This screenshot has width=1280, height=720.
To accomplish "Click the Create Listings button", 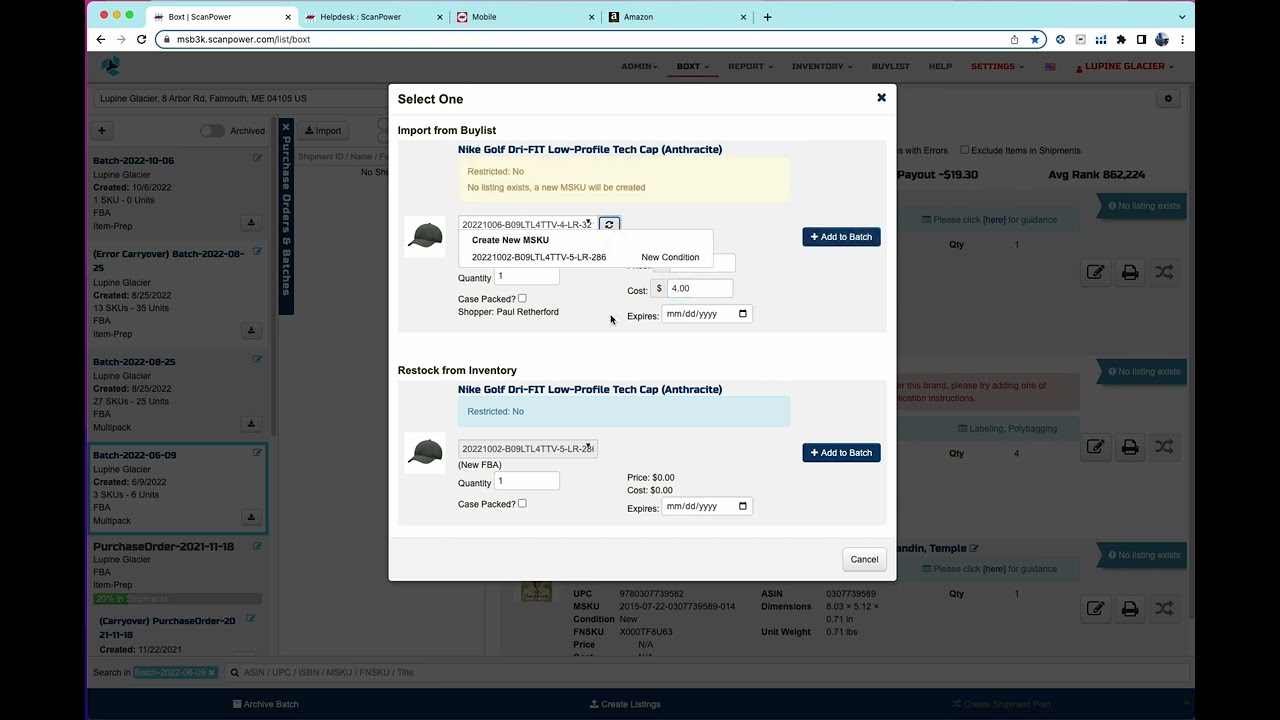I will (625, 704).
